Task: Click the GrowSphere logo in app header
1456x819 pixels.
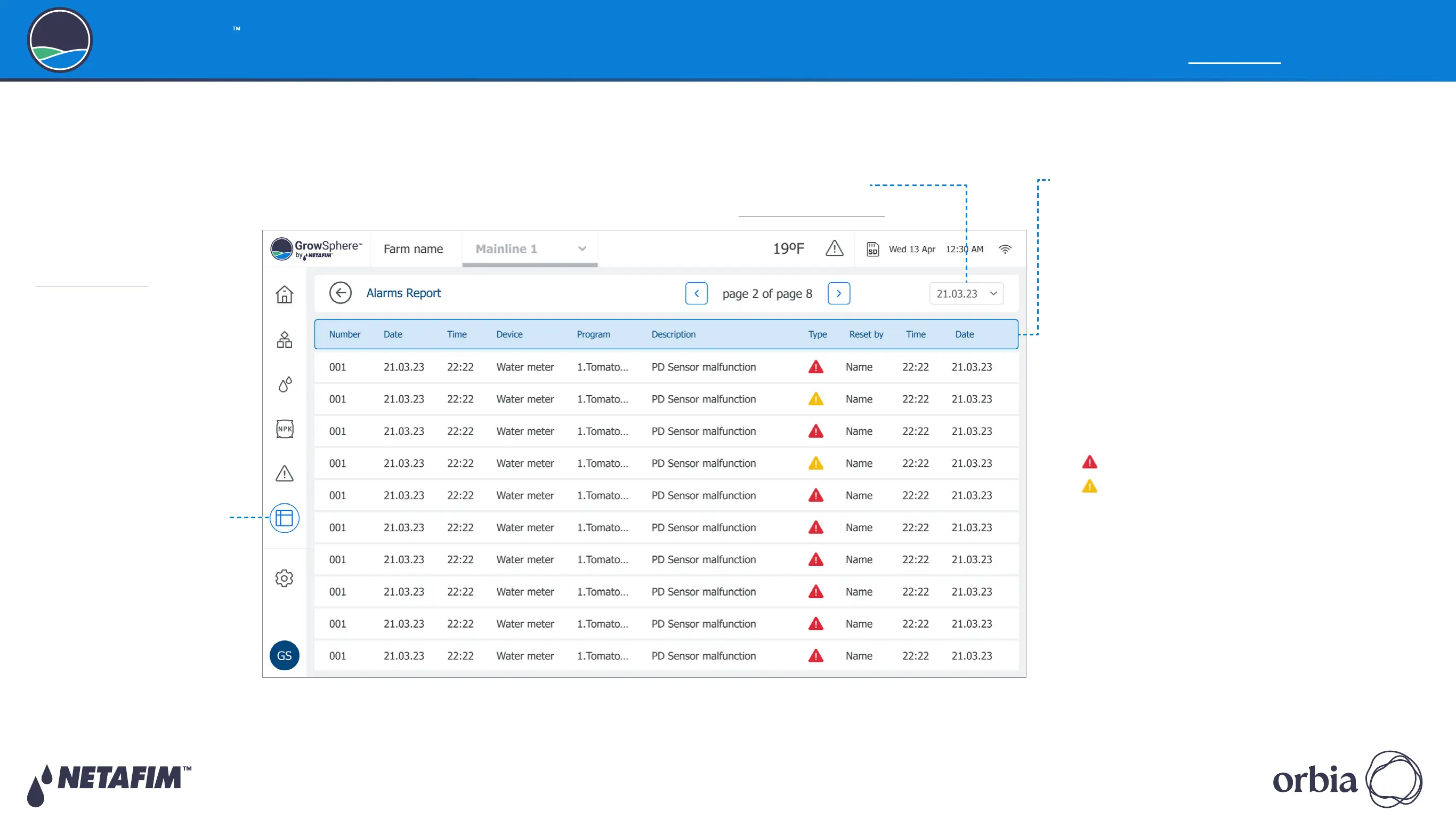Action: point(316,248)
